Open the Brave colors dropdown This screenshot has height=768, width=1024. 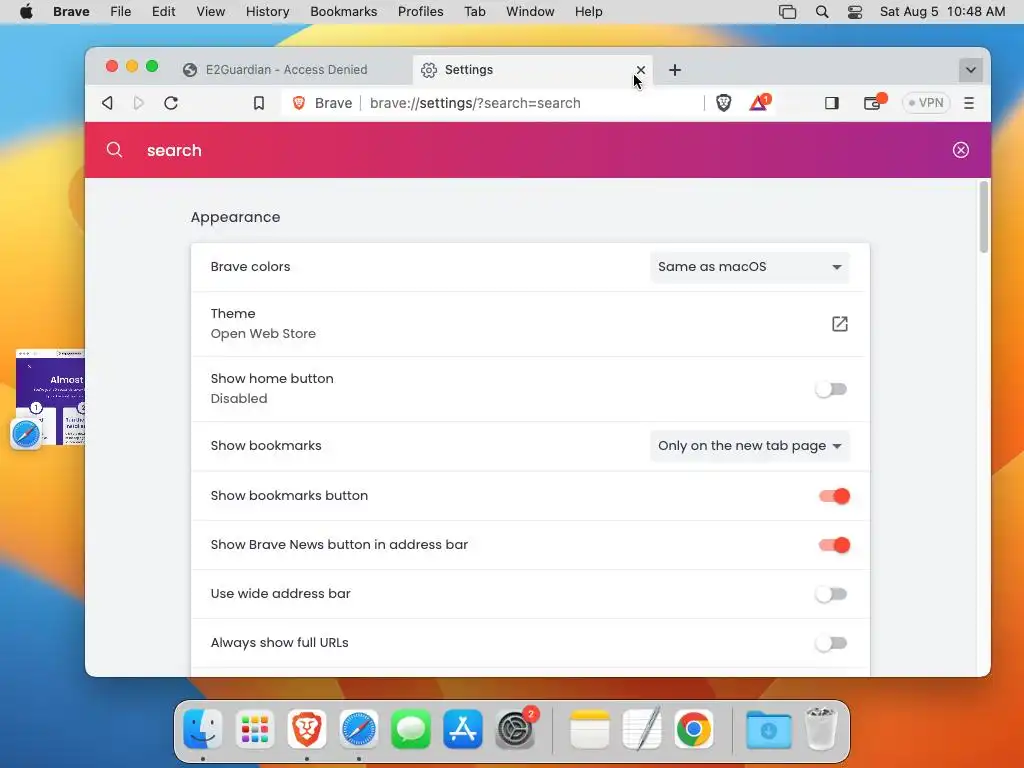[x=750, y=267]
